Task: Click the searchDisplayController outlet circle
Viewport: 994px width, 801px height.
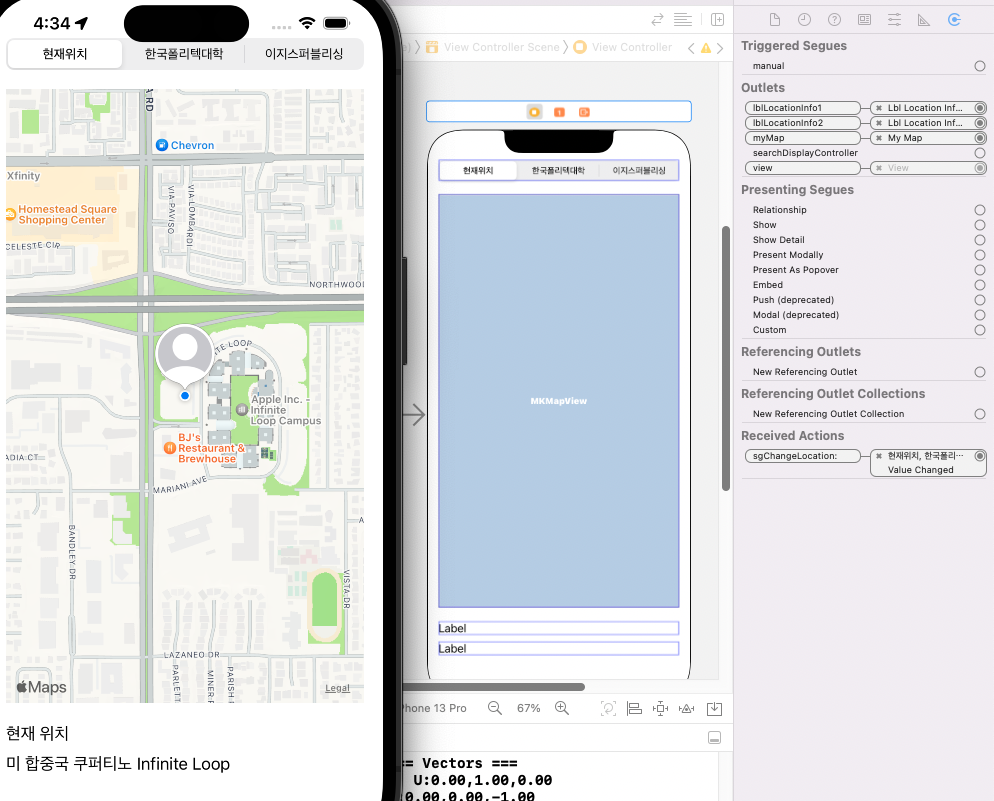Action: tap(980, 153)
